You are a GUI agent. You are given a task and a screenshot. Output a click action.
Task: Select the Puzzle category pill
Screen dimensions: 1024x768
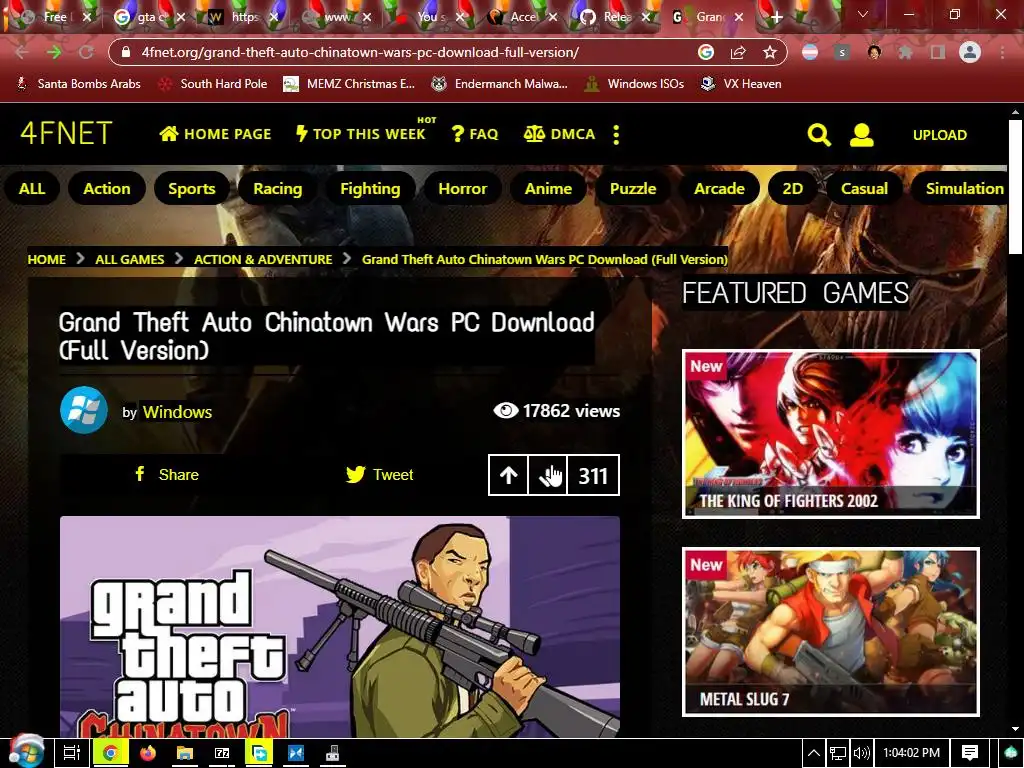(633, 189)
